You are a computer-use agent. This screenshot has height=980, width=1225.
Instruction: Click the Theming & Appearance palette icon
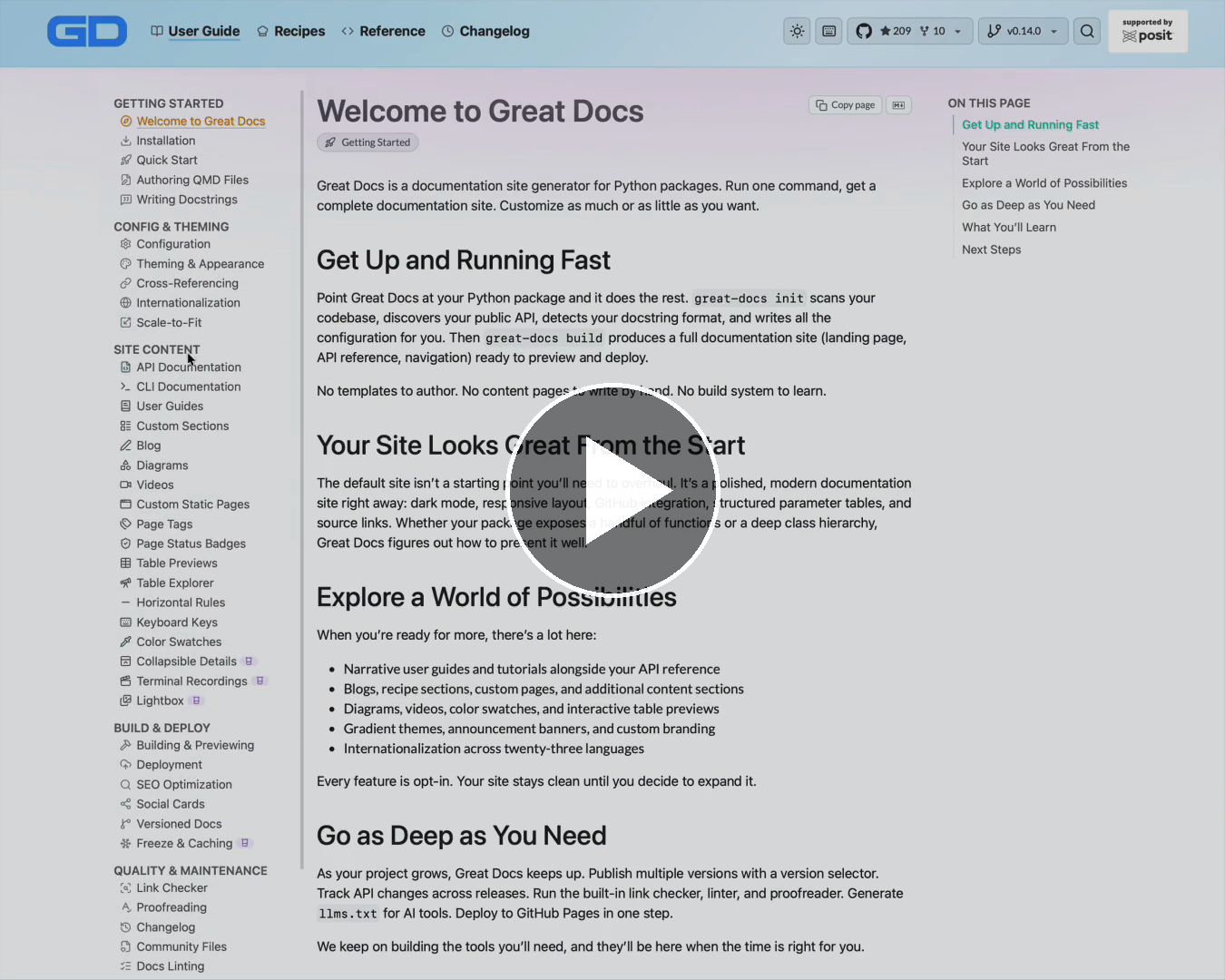126,264
